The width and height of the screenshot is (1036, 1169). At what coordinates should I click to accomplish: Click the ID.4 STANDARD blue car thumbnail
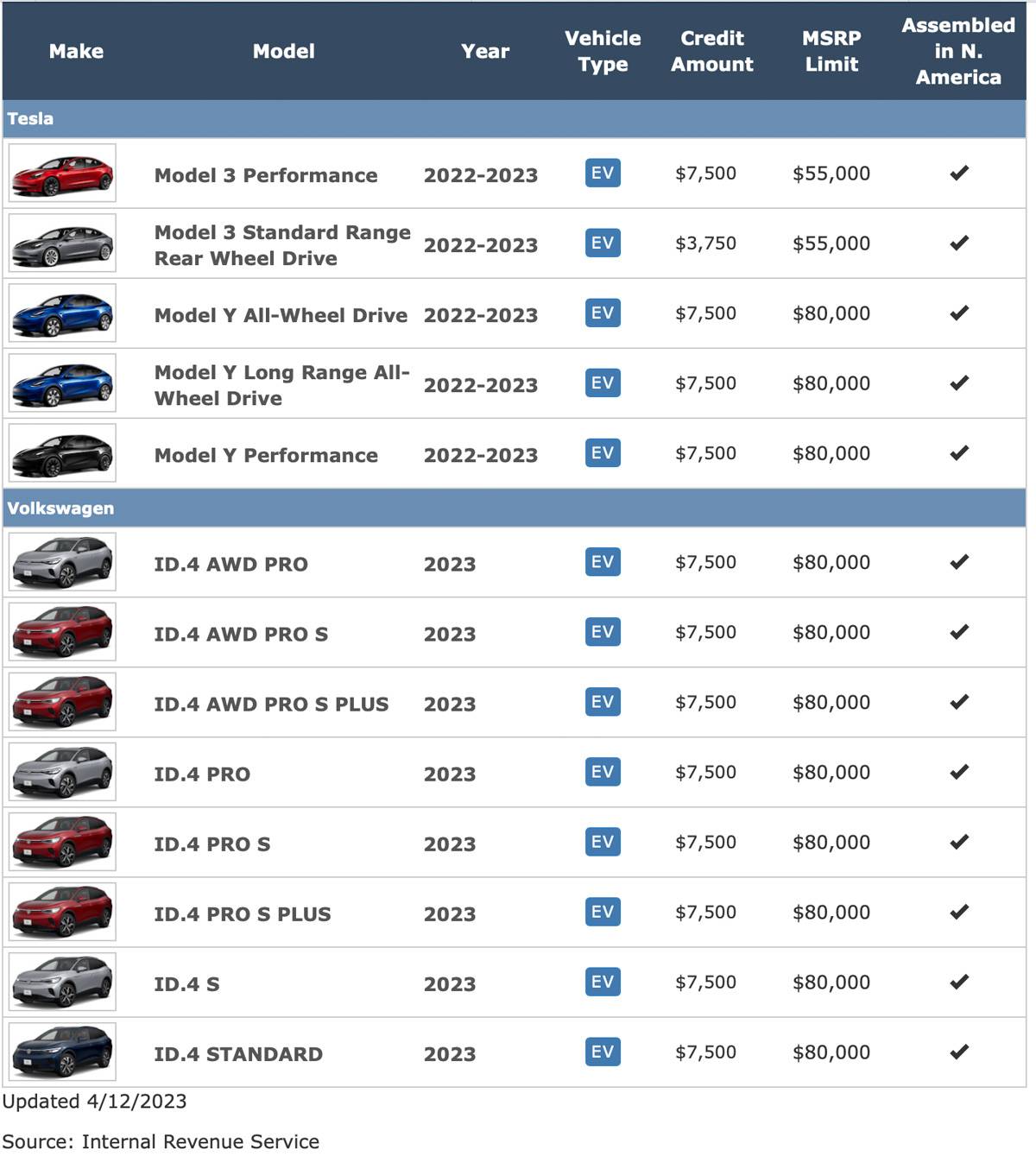(x=62, y=1052)
